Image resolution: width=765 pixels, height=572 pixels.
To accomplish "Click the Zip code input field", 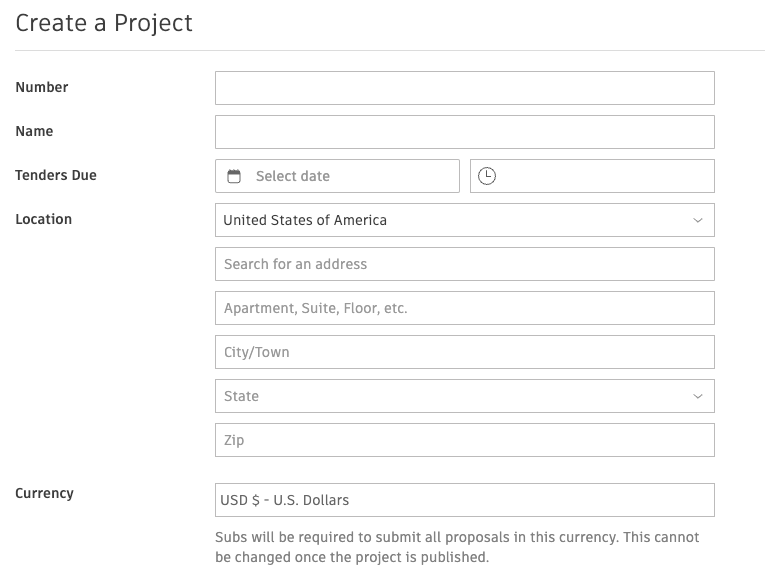I will (x=465, y=440).
